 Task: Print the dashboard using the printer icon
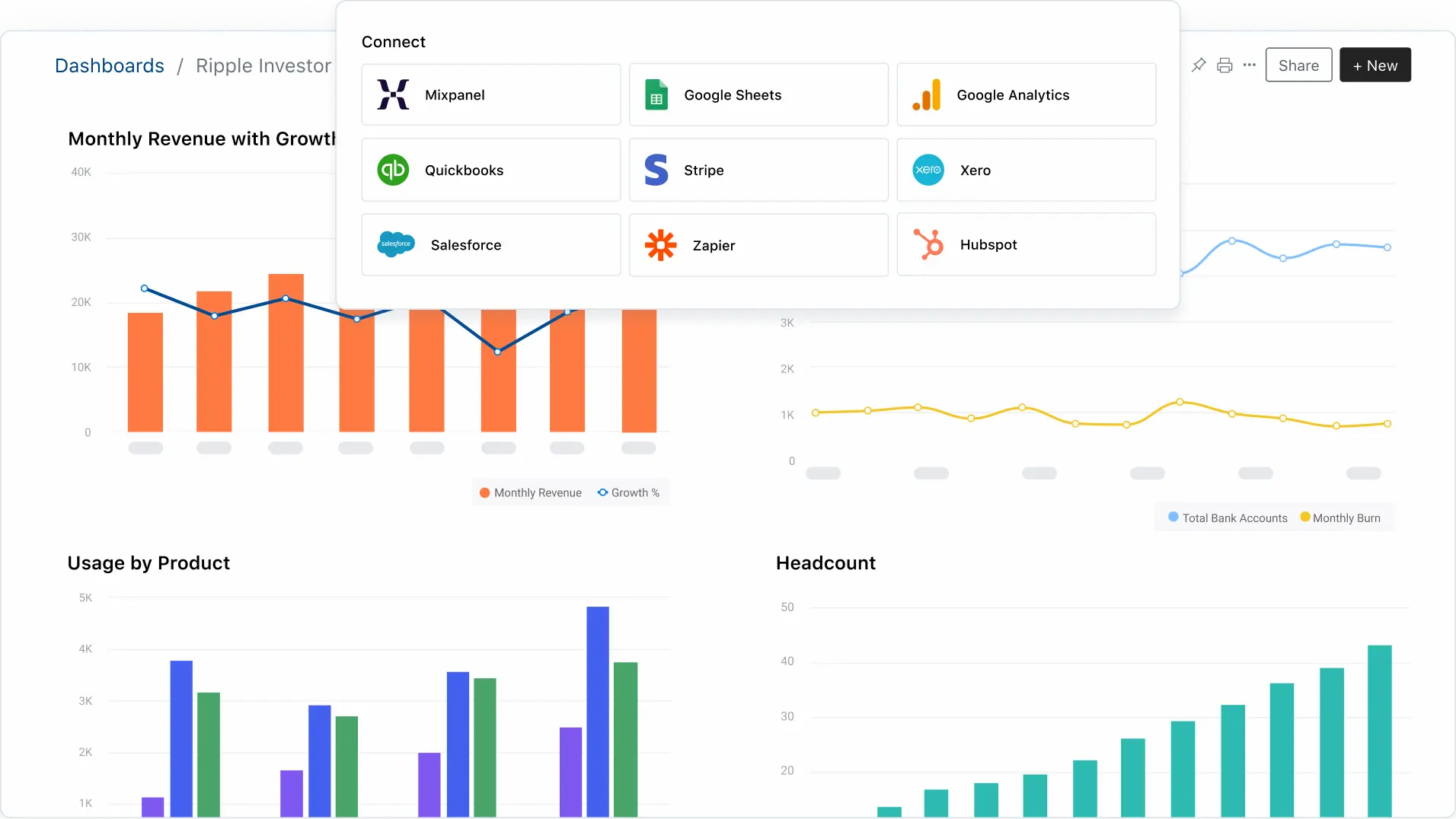(1225, 65)
